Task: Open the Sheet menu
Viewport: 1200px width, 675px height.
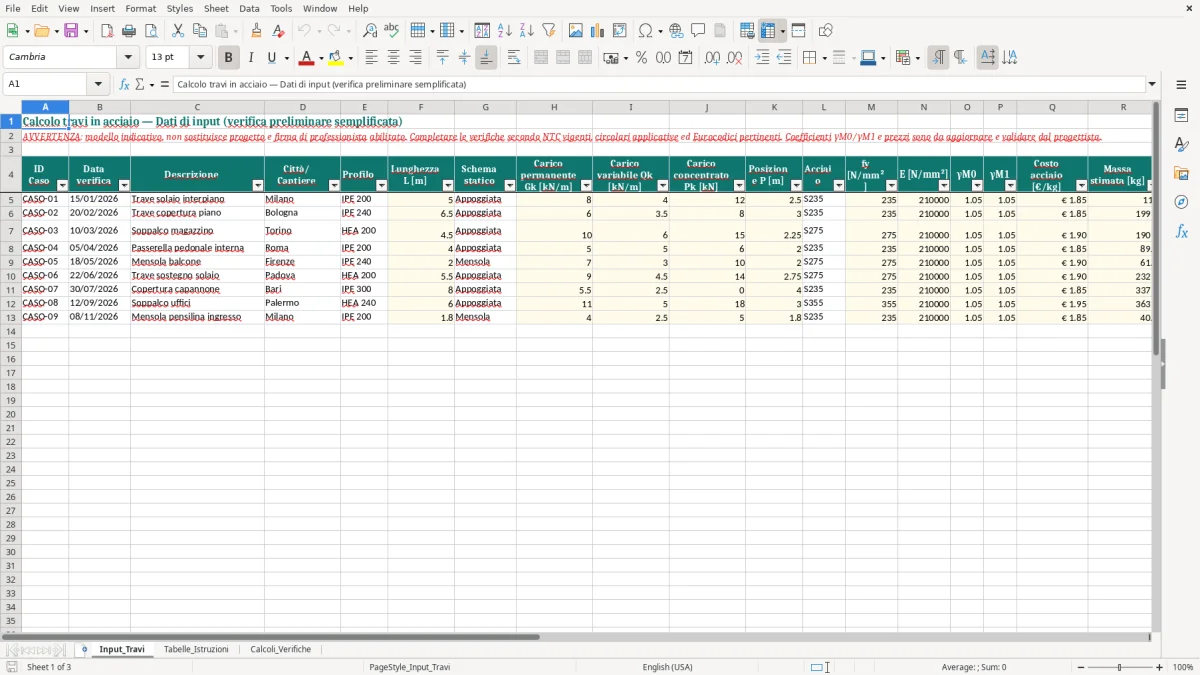Action: 216,8
